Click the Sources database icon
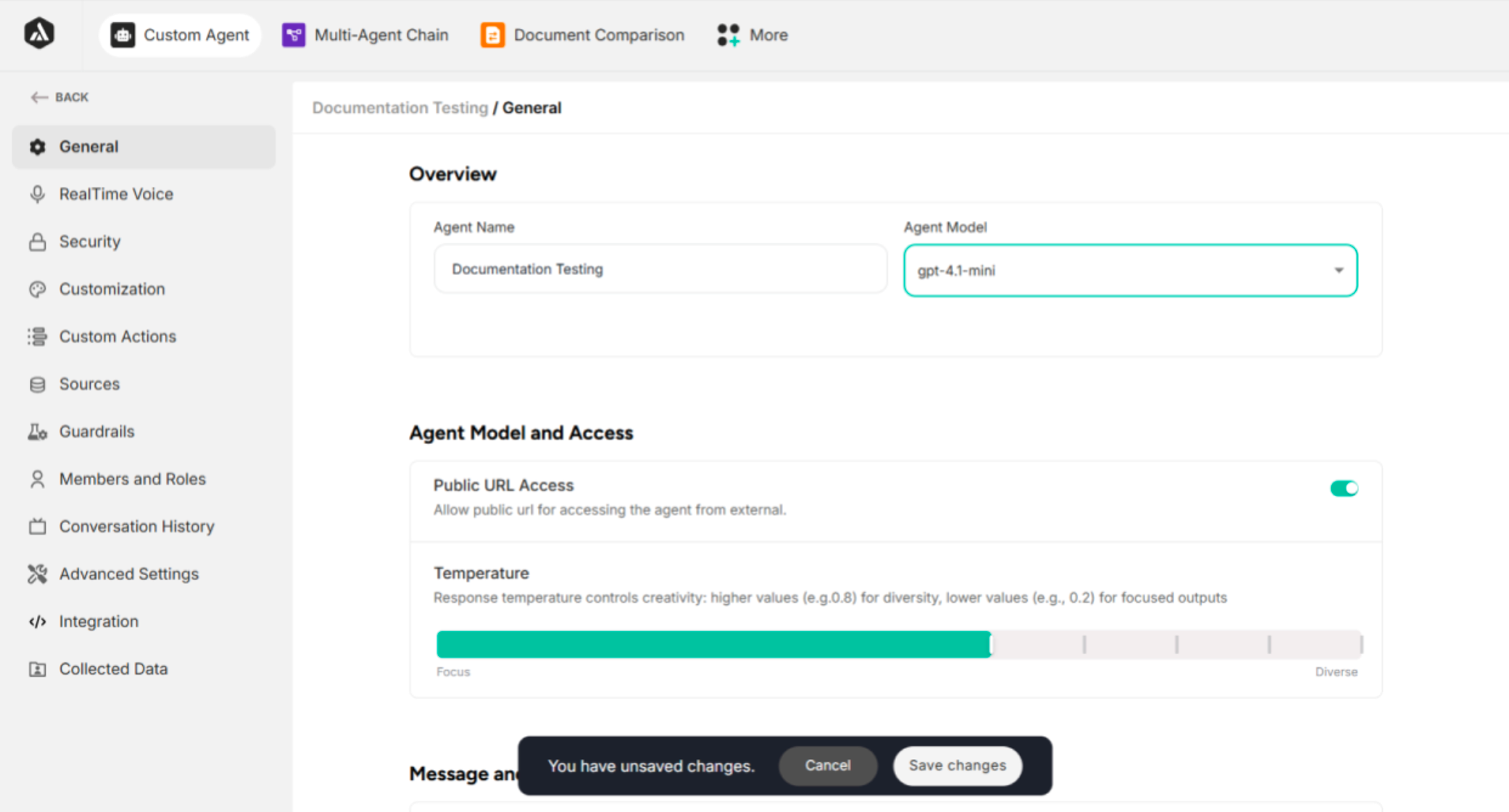The height and width of the screenshot is (812, 1509). 38,384
